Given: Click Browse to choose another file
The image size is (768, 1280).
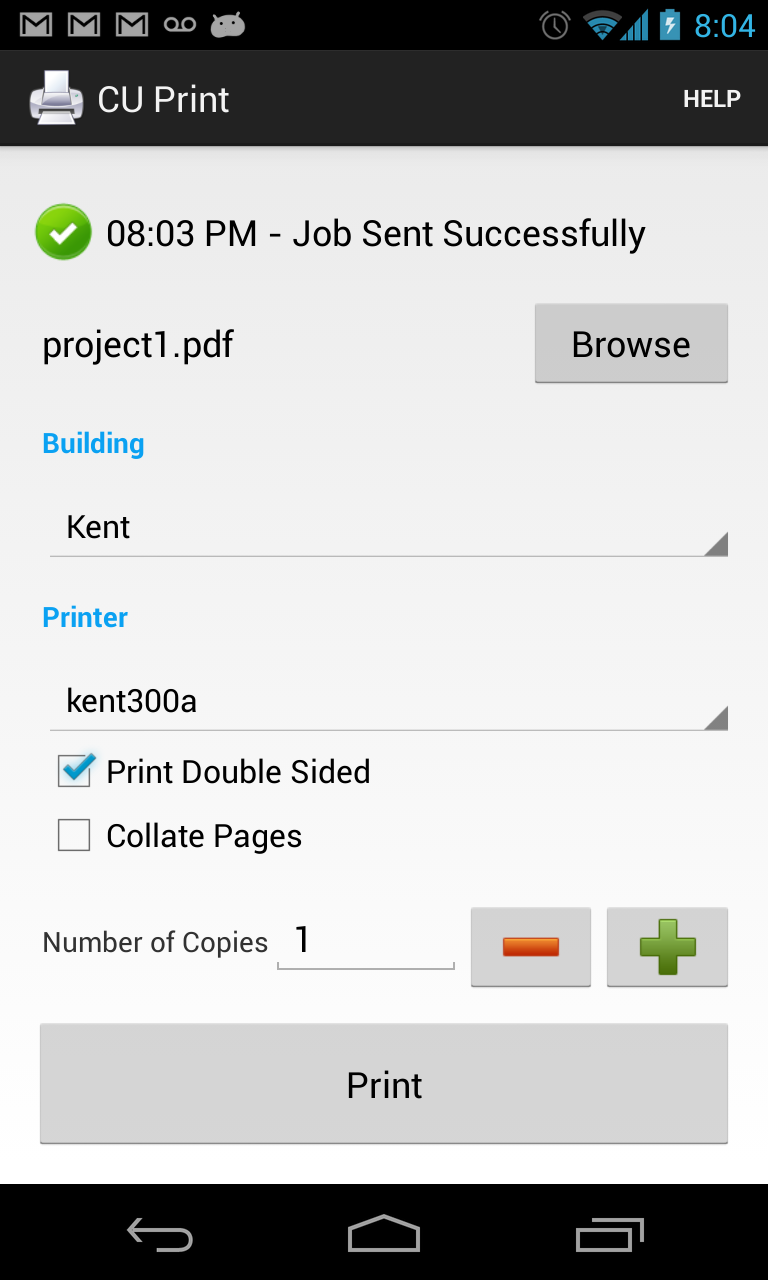Looking at the screenshot, I should click(631, 343).
